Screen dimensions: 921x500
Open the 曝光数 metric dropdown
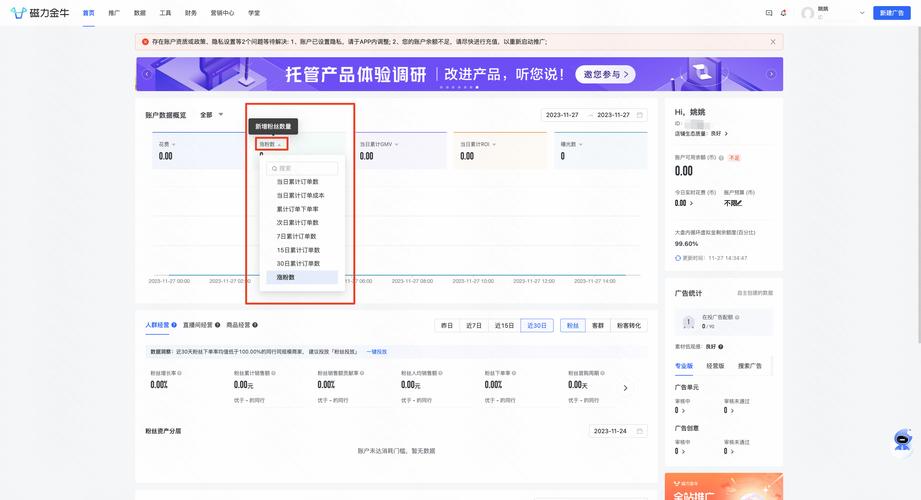point(572,145)
